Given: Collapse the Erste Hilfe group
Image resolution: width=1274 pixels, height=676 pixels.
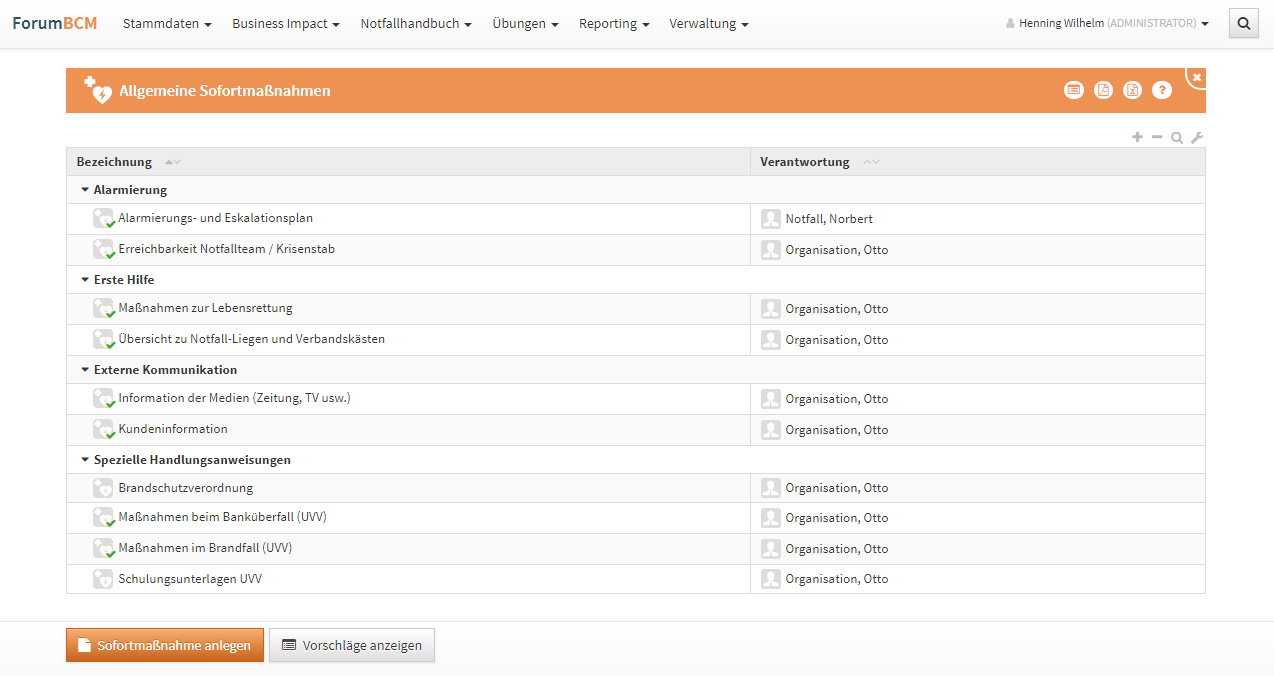Looking at the screenshot, I should point(85,280).
